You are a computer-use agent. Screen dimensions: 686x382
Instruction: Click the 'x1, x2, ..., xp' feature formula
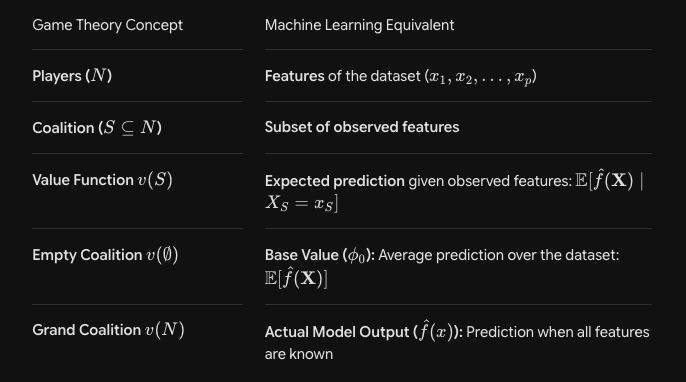(481, 77)
